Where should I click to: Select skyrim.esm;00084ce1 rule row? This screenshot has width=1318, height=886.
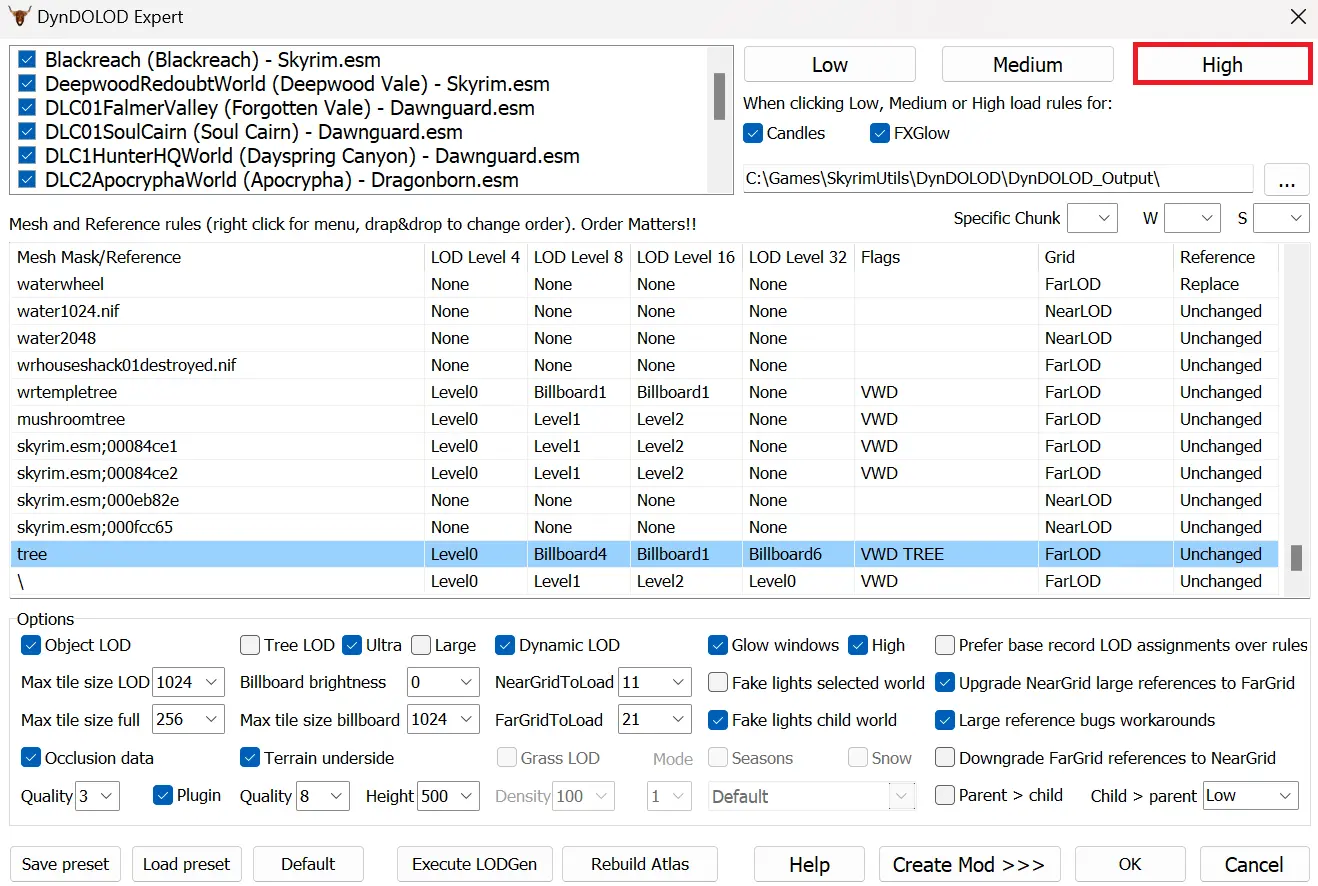(x=644, y=446)
